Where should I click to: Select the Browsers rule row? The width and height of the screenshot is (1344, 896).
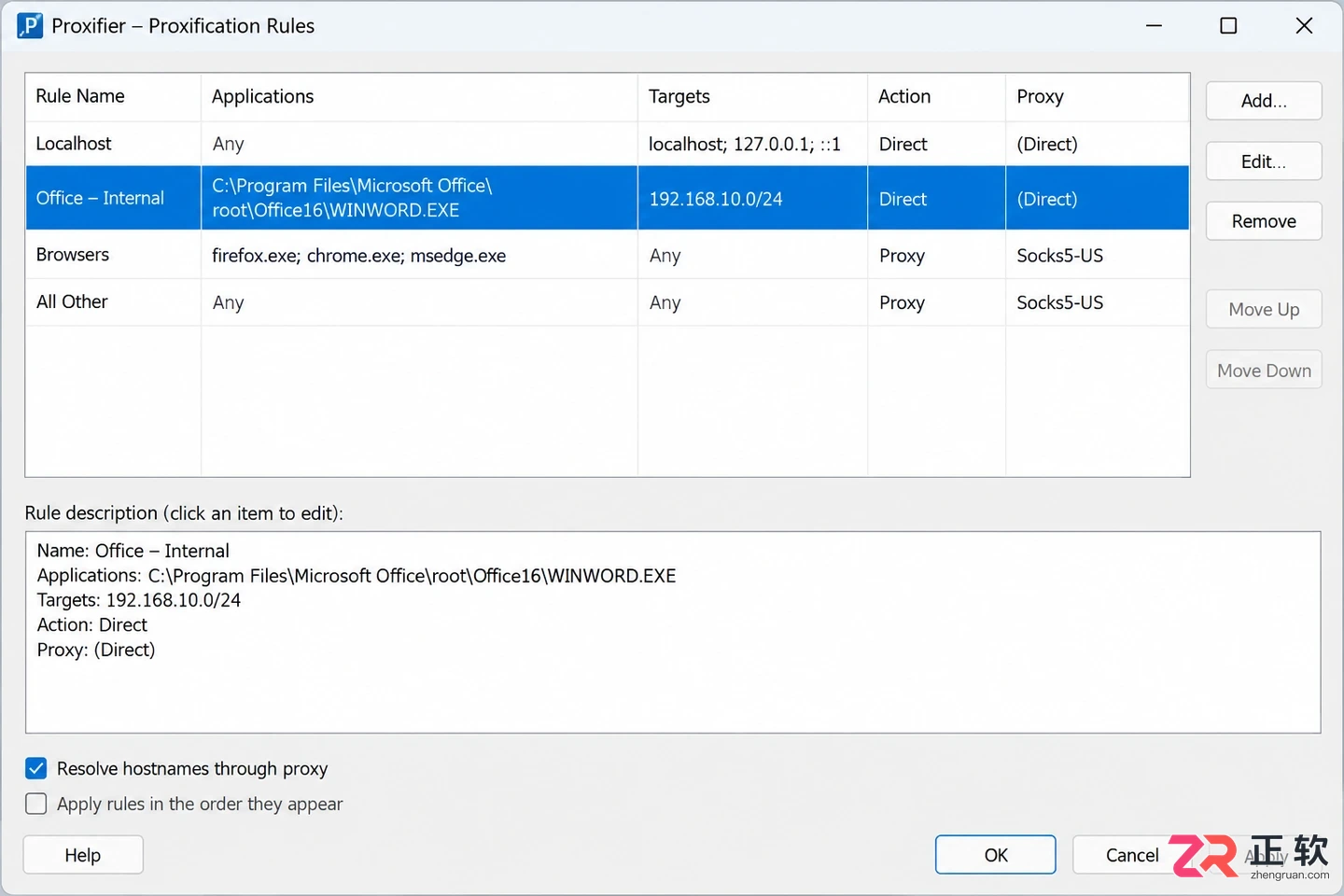pyautogui.click(x=608, y=255)
